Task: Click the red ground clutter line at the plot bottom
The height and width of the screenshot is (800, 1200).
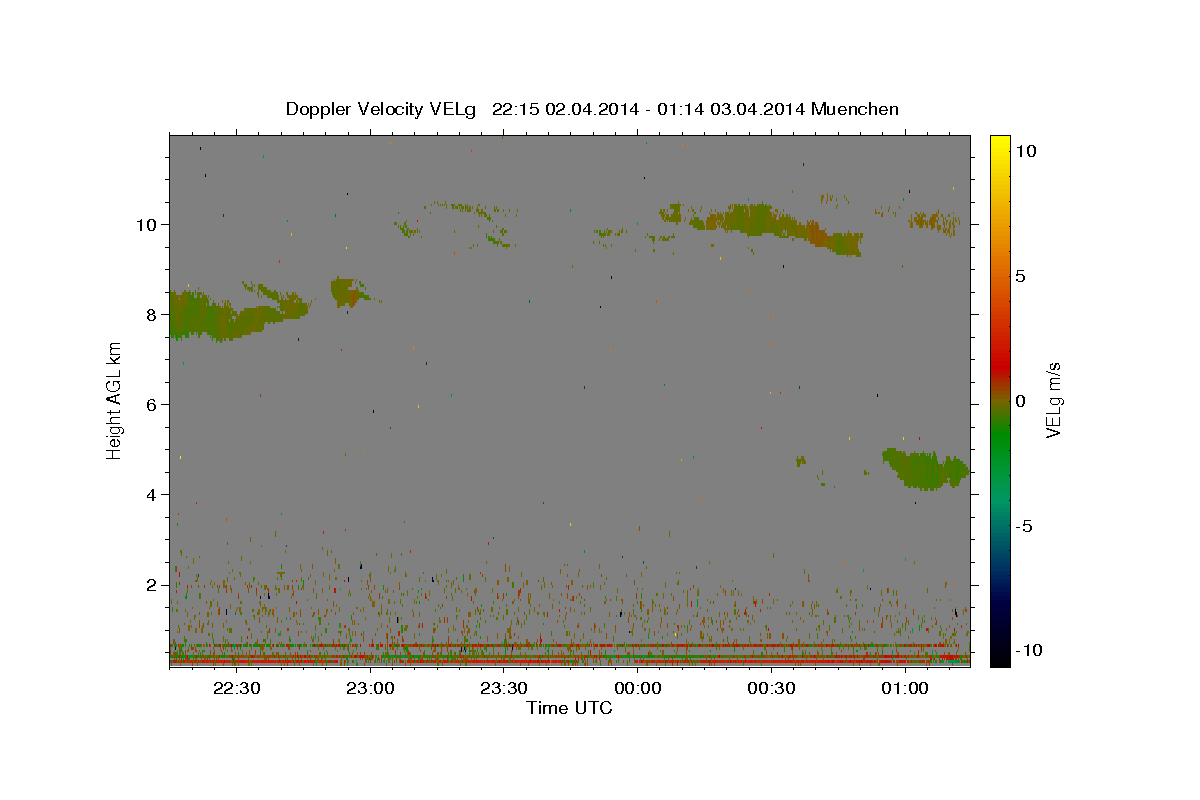Action: [569, 661]
